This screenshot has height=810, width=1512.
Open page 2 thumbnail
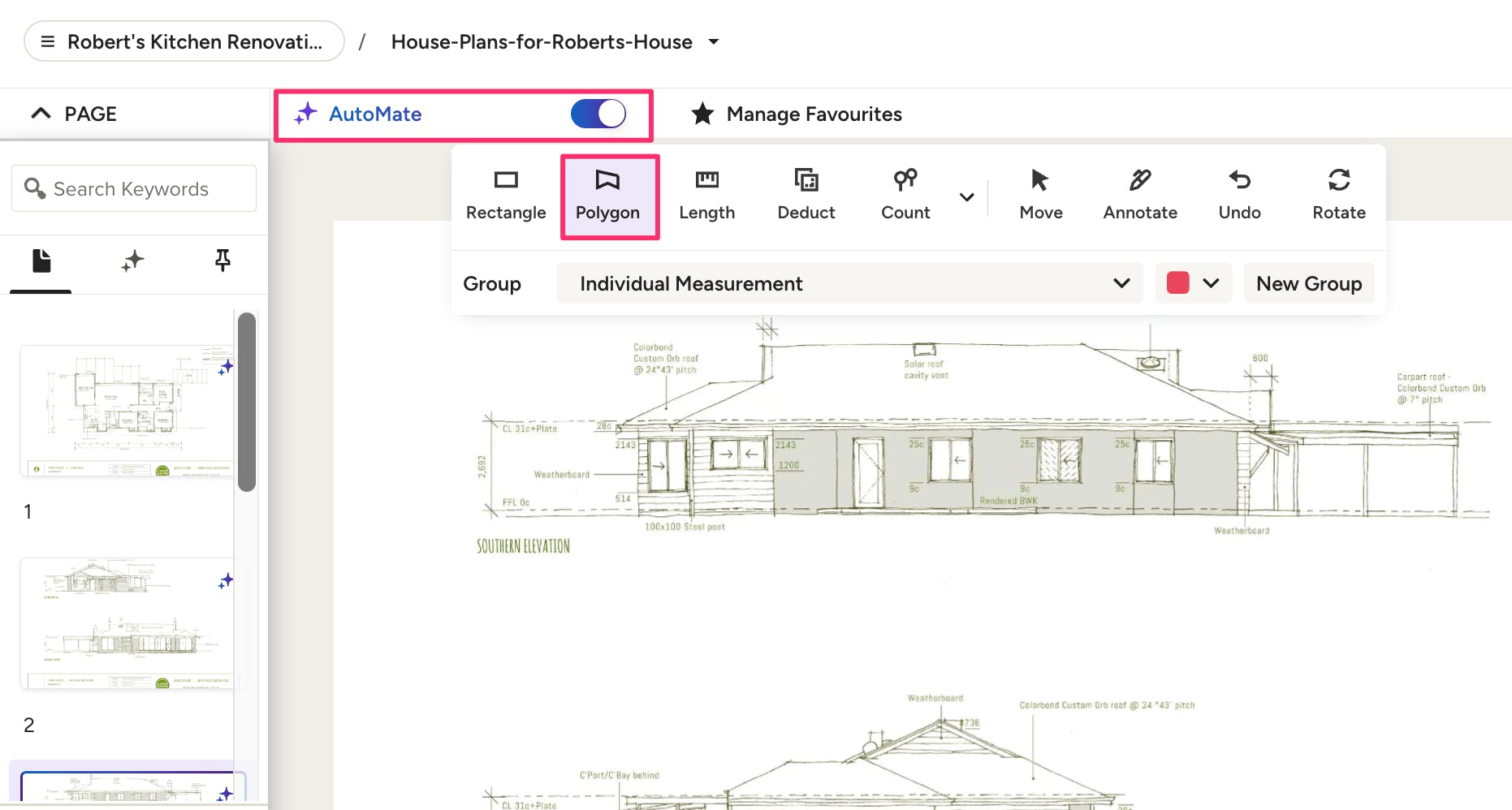(127, 623)
